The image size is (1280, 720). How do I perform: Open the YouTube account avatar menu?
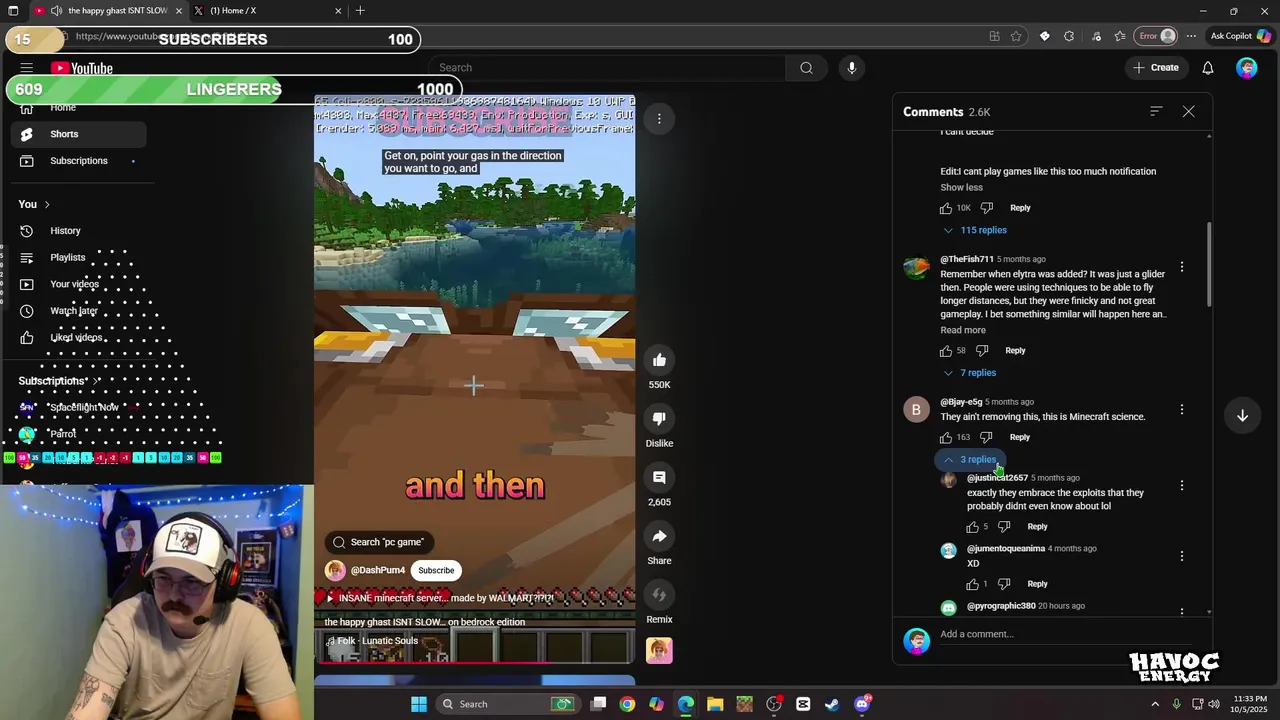1246,68
